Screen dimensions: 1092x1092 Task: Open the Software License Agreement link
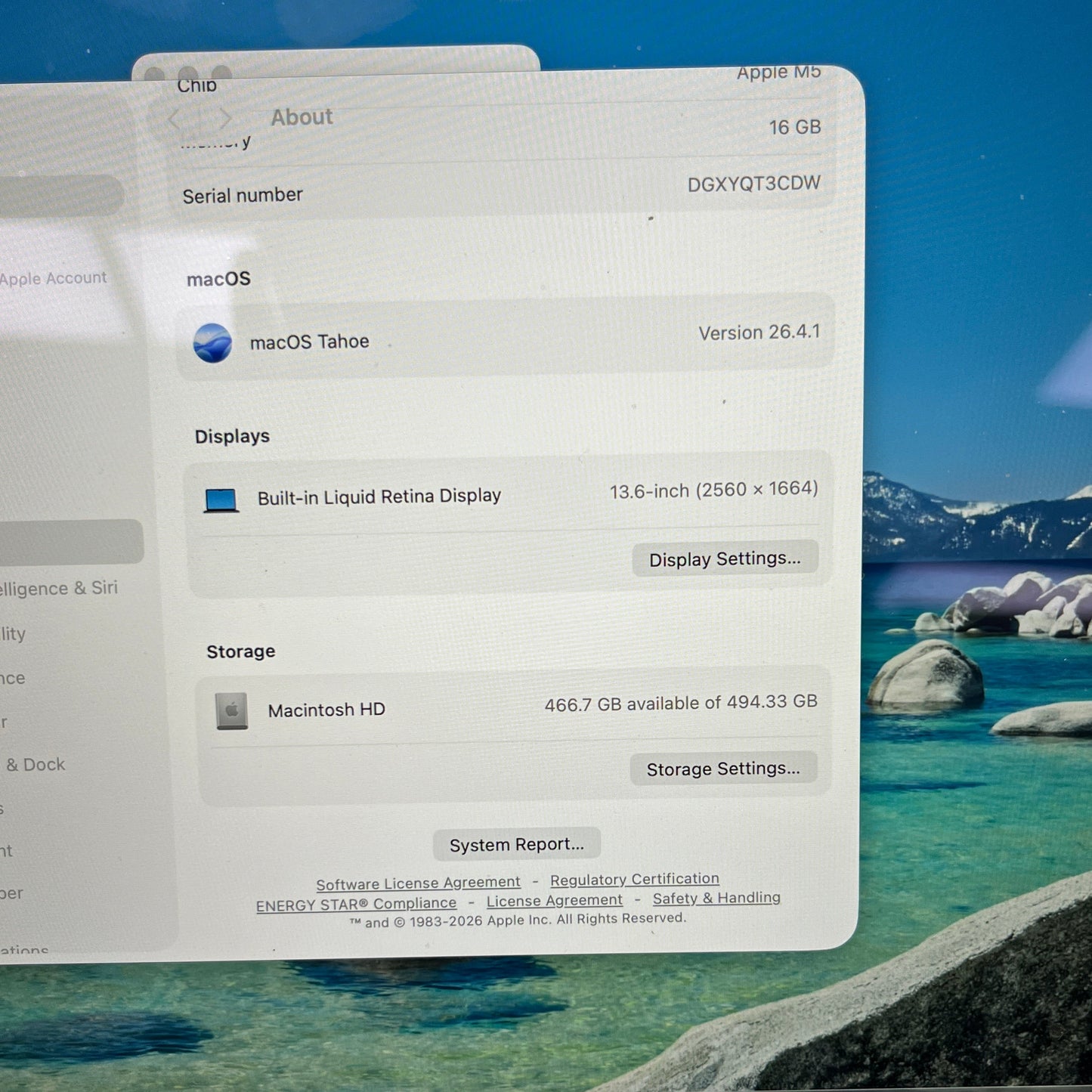pos(418,883)
